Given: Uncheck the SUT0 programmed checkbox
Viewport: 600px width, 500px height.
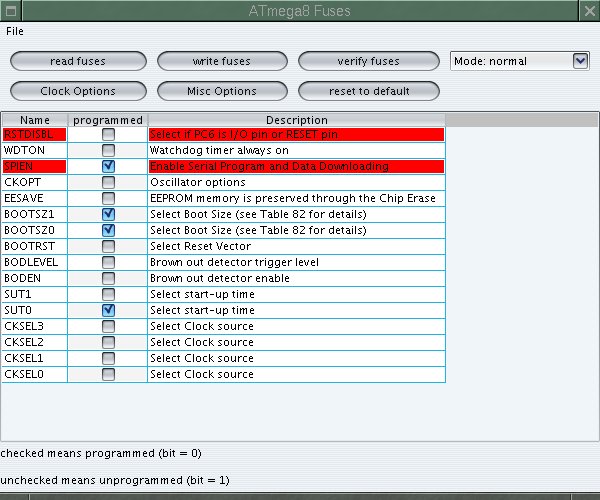Looking at the screenshot, I should [x=108, y=310].
